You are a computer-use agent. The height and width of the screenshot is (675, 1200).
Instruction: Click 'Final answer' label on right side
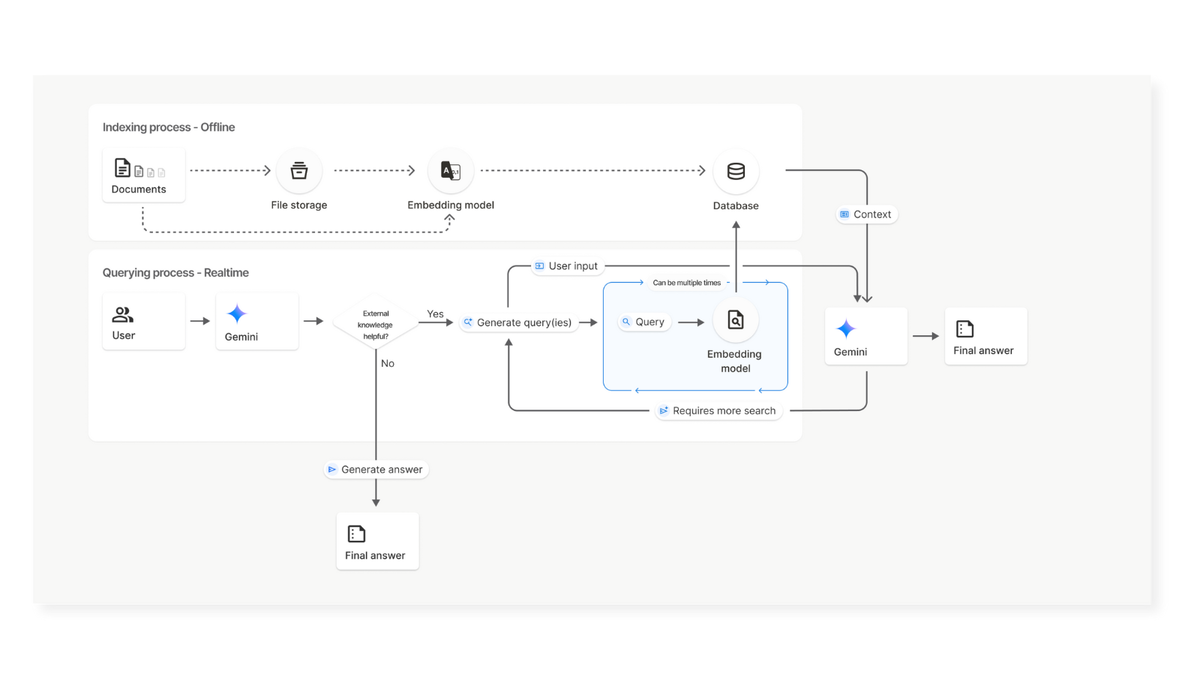(984, 351)
